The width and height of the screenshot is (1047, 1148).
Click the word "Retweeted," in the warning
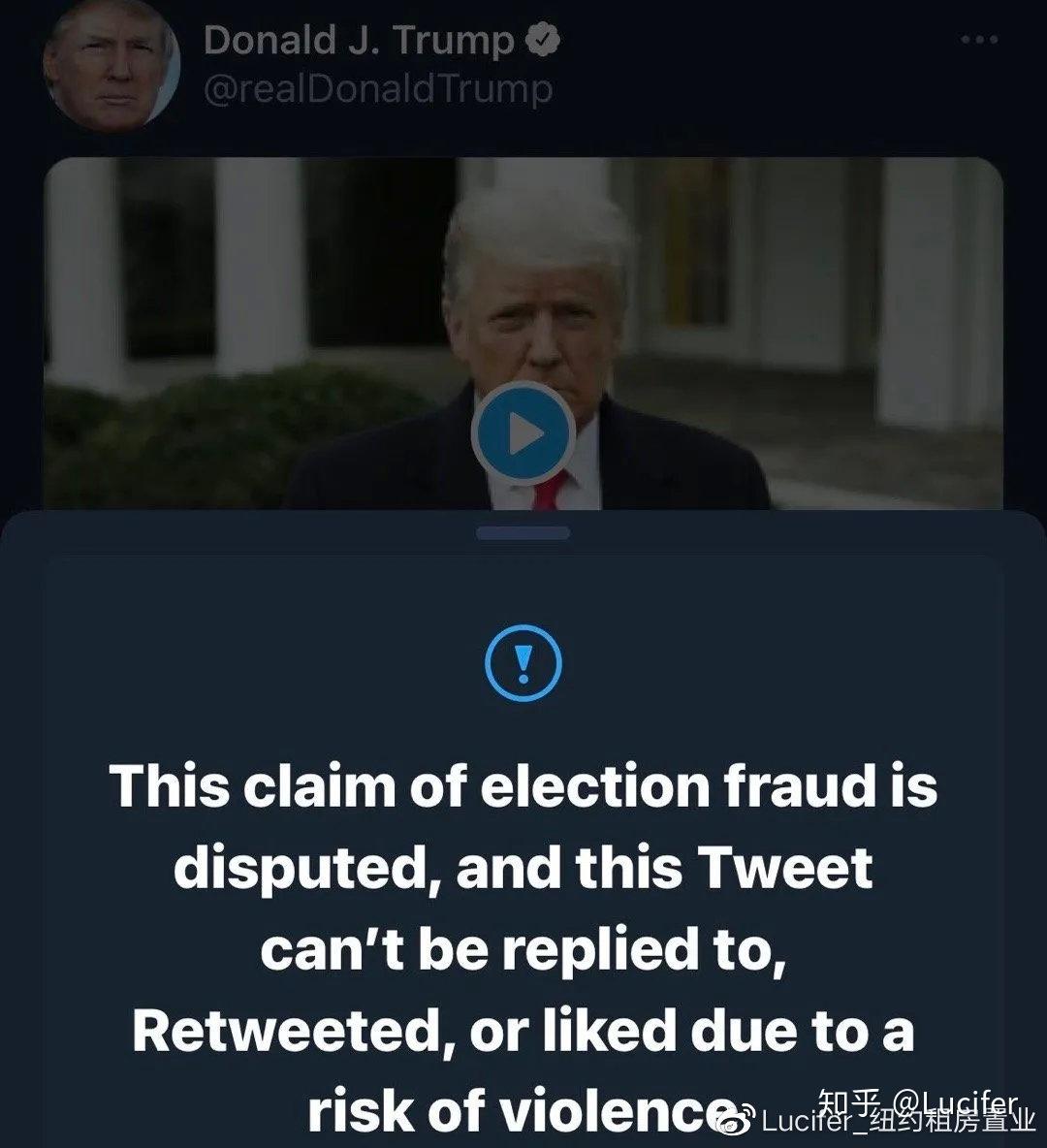(288, 1030)
